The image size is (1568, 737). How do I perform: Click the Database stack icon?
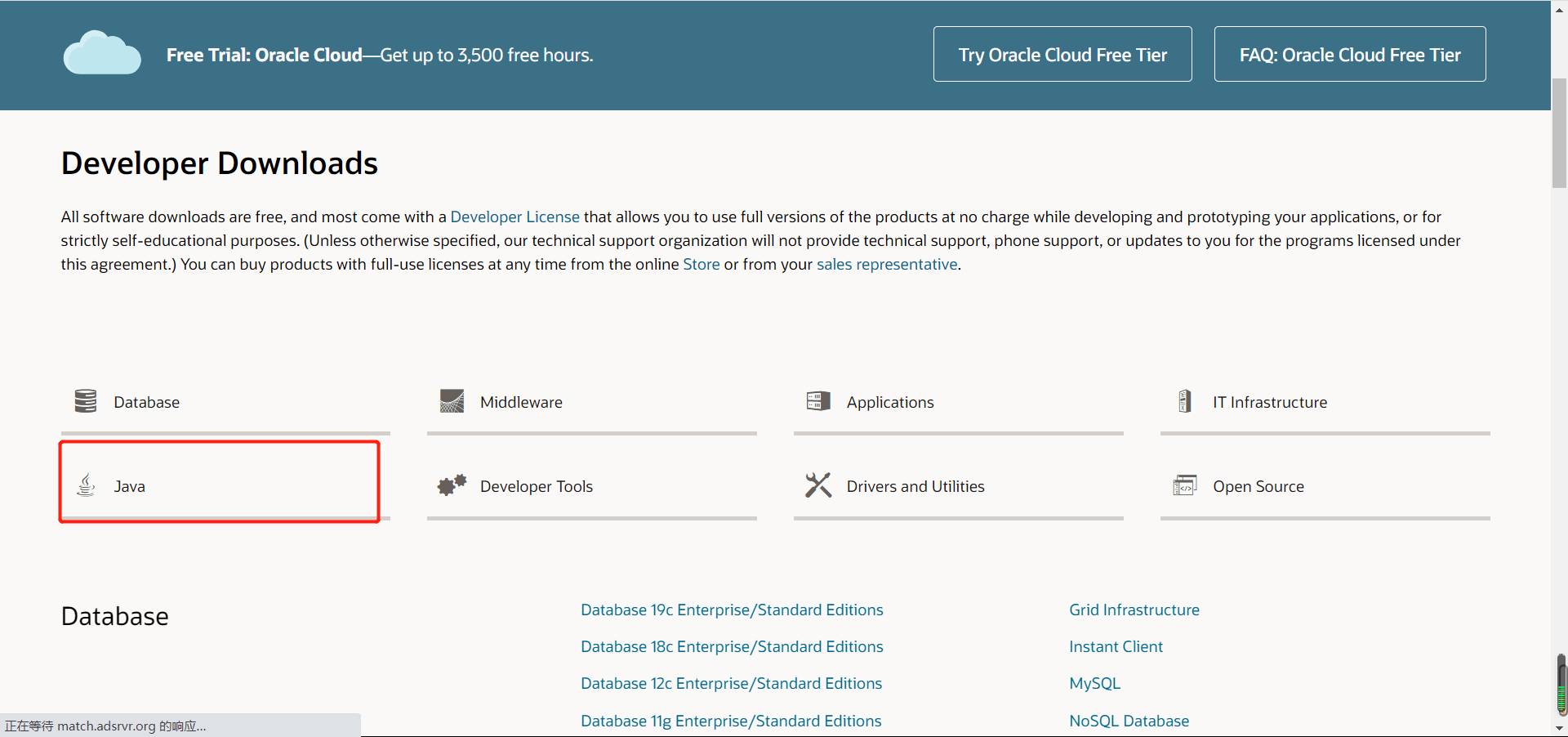pos(86,401)
